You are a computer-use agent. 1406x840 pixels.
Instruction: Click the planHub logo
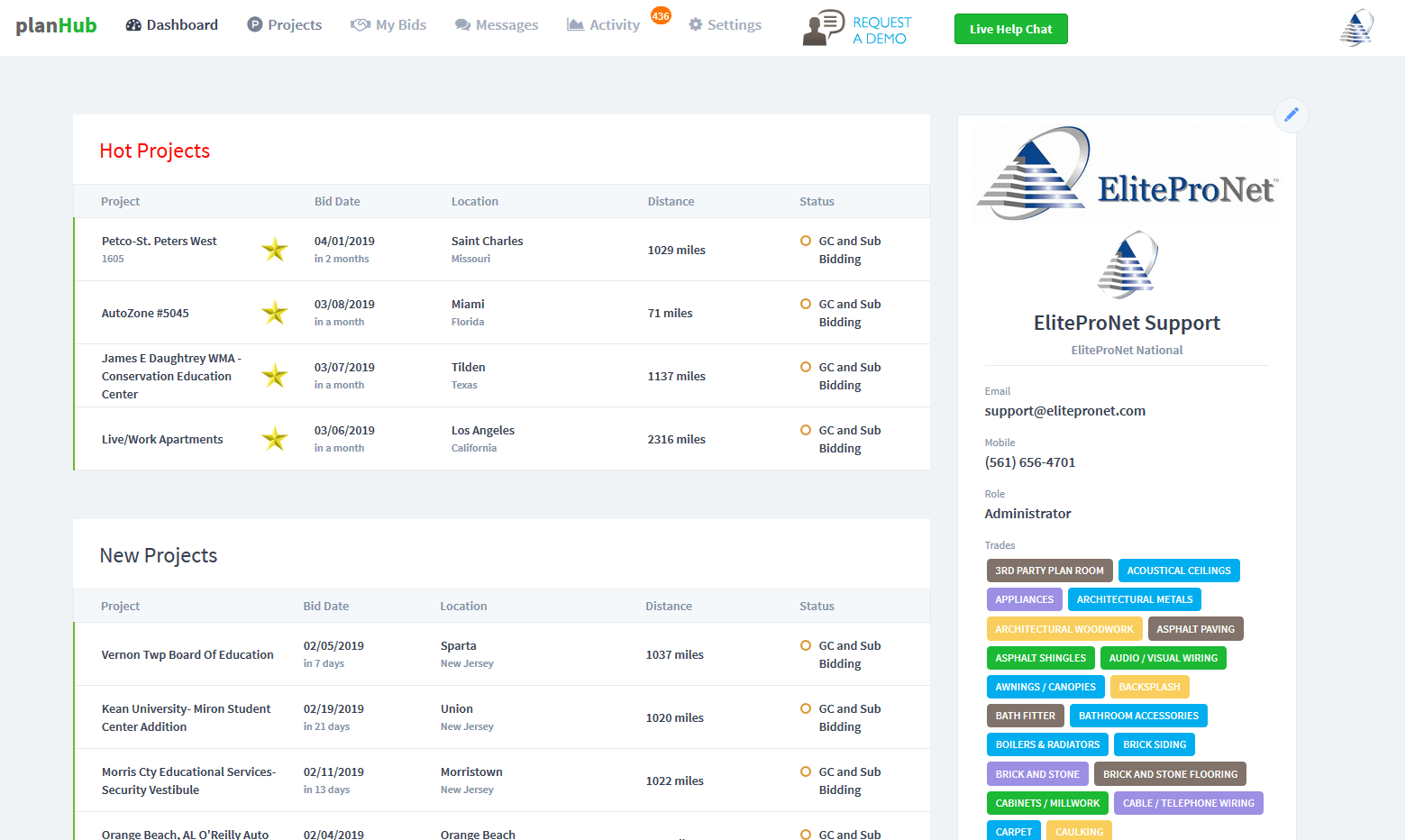point(56,24)
